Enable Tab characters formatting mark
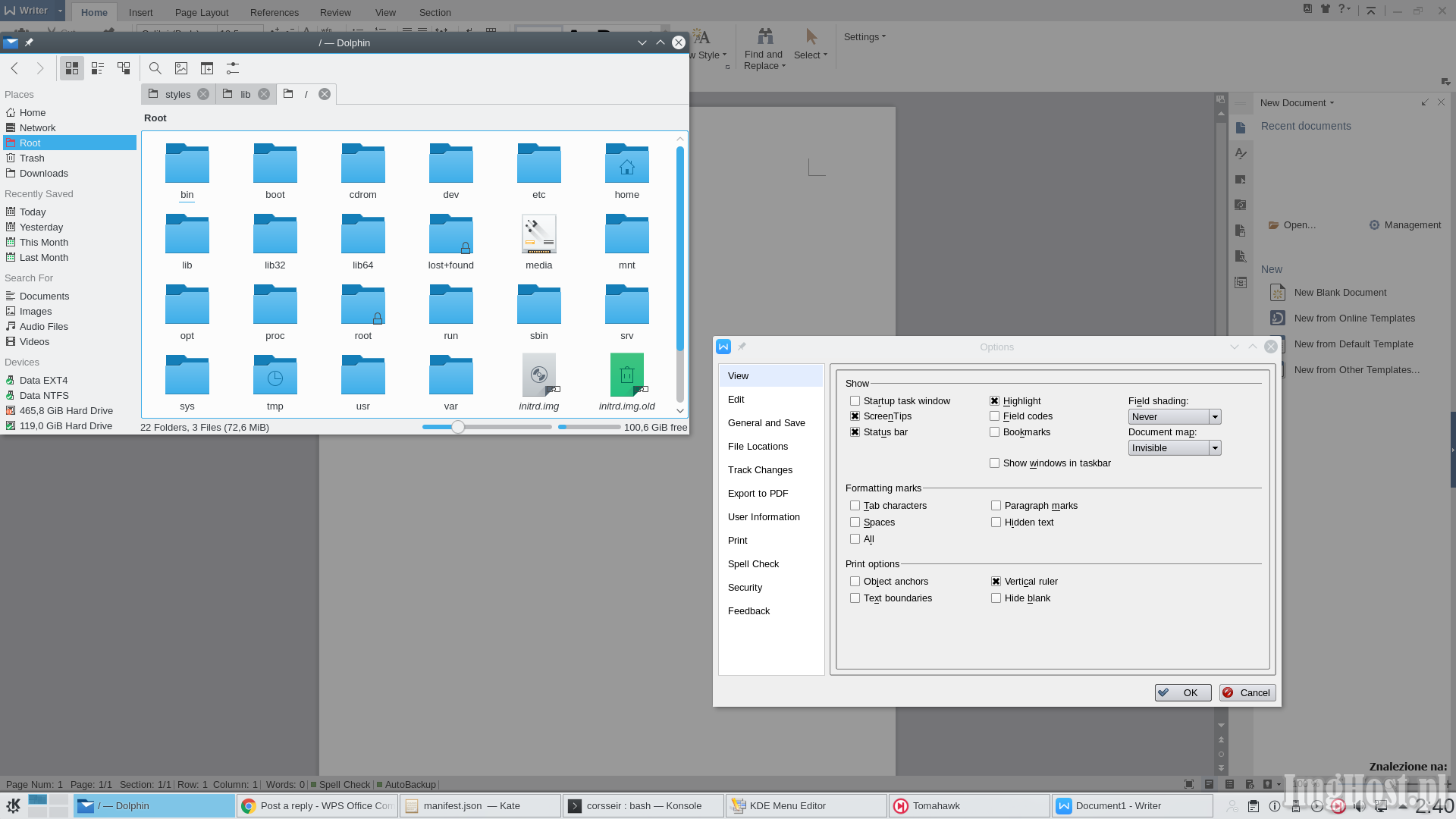Image resolution: width=1456 pixels, height=819 pixels. [x=855, y=506]
